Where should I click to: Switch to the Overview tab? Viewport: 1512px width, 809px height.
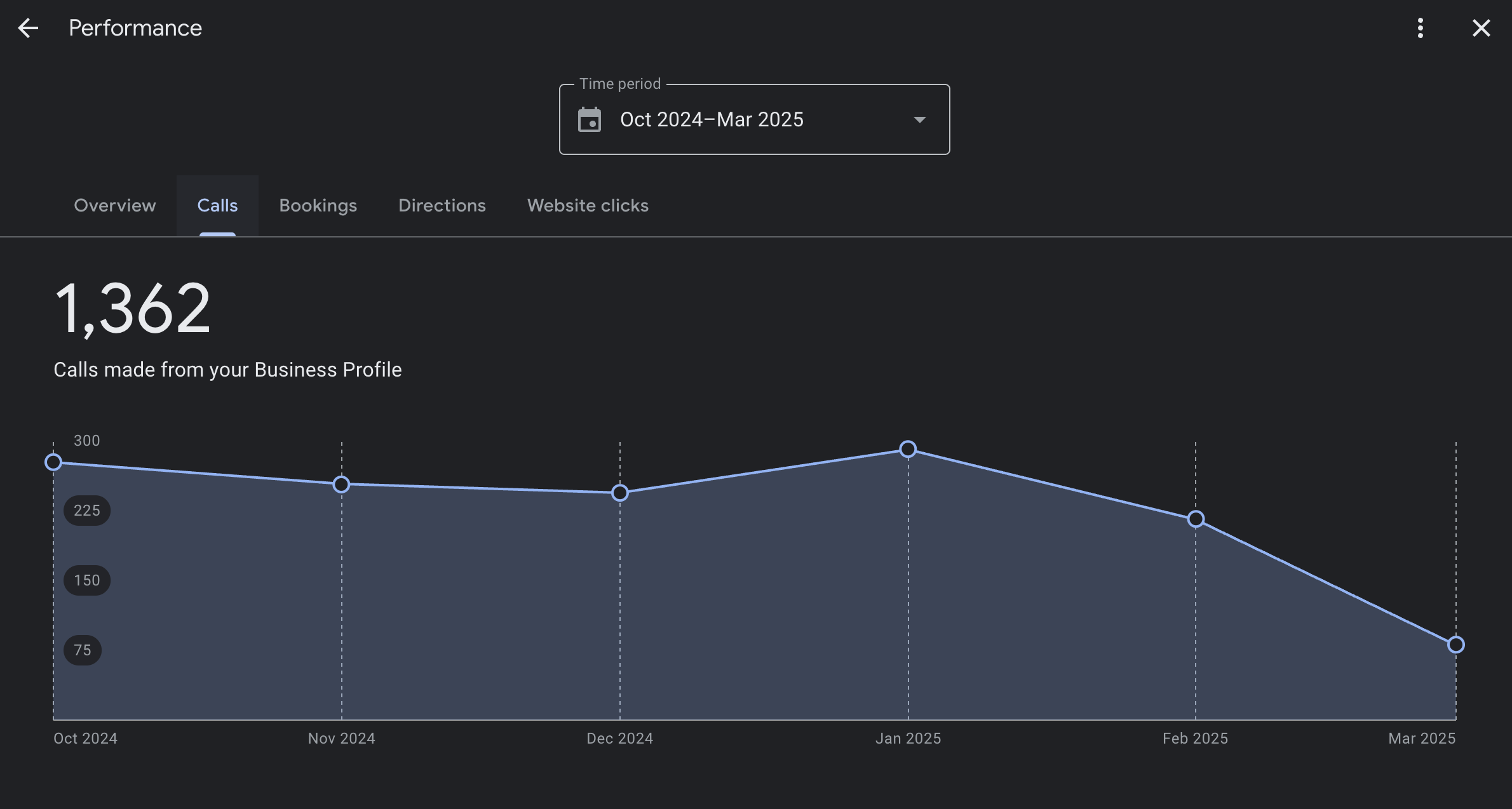coord(115,206)
